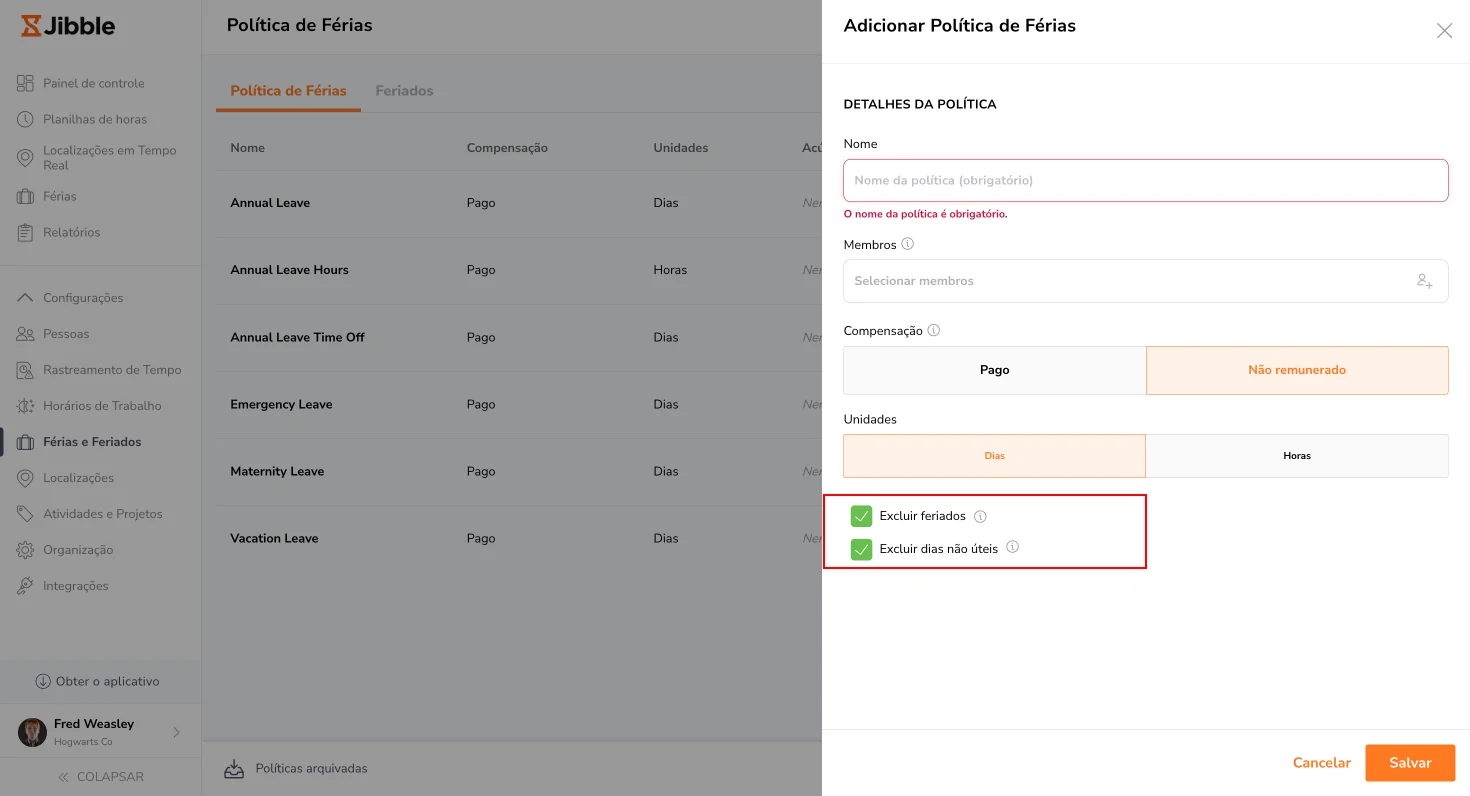Click the Horários de Trabalho icon
The image size is (1470, 796).
25,406
